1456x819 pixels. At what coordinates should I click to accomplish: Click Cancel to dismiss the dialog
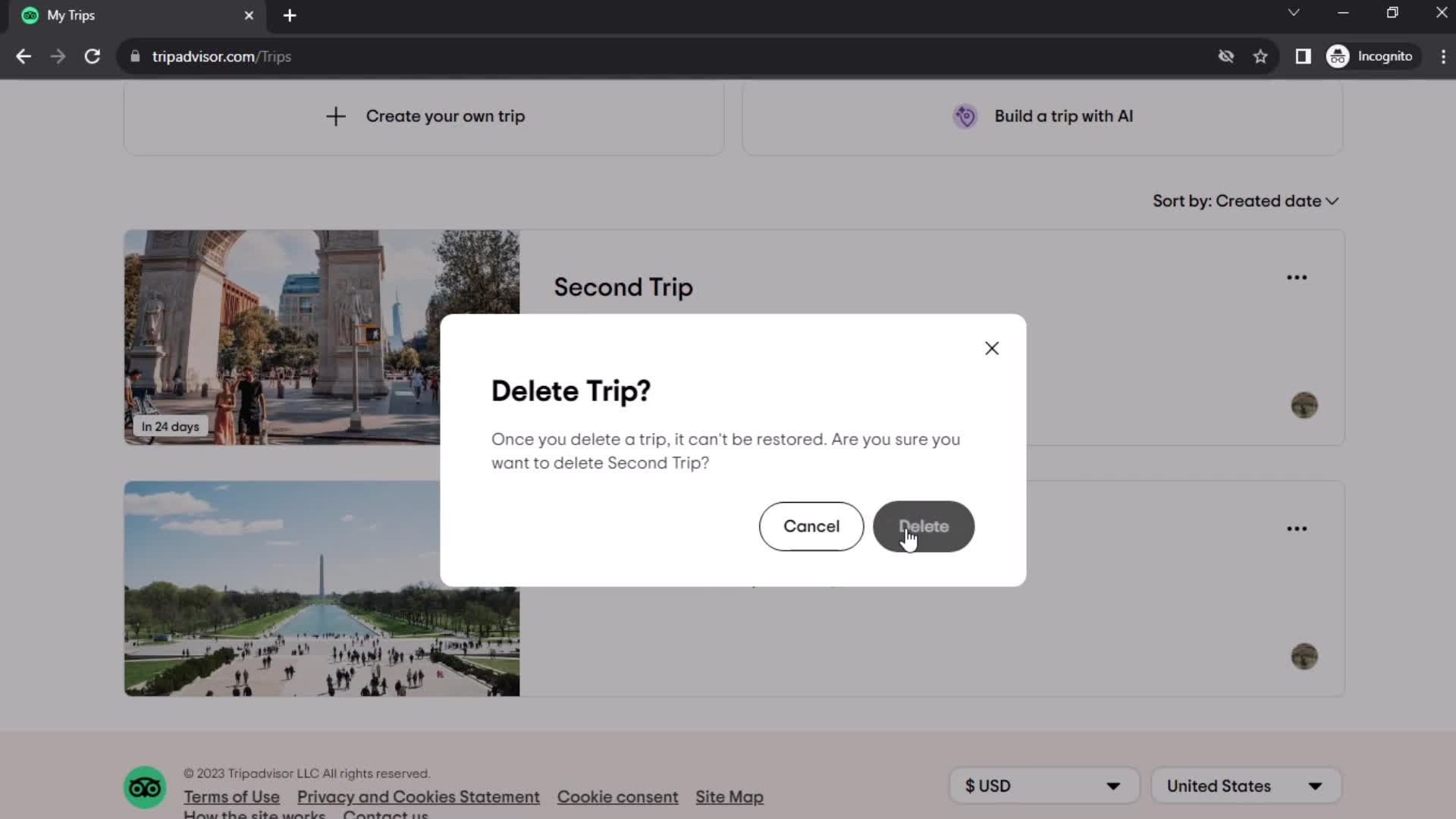[812, 526]
